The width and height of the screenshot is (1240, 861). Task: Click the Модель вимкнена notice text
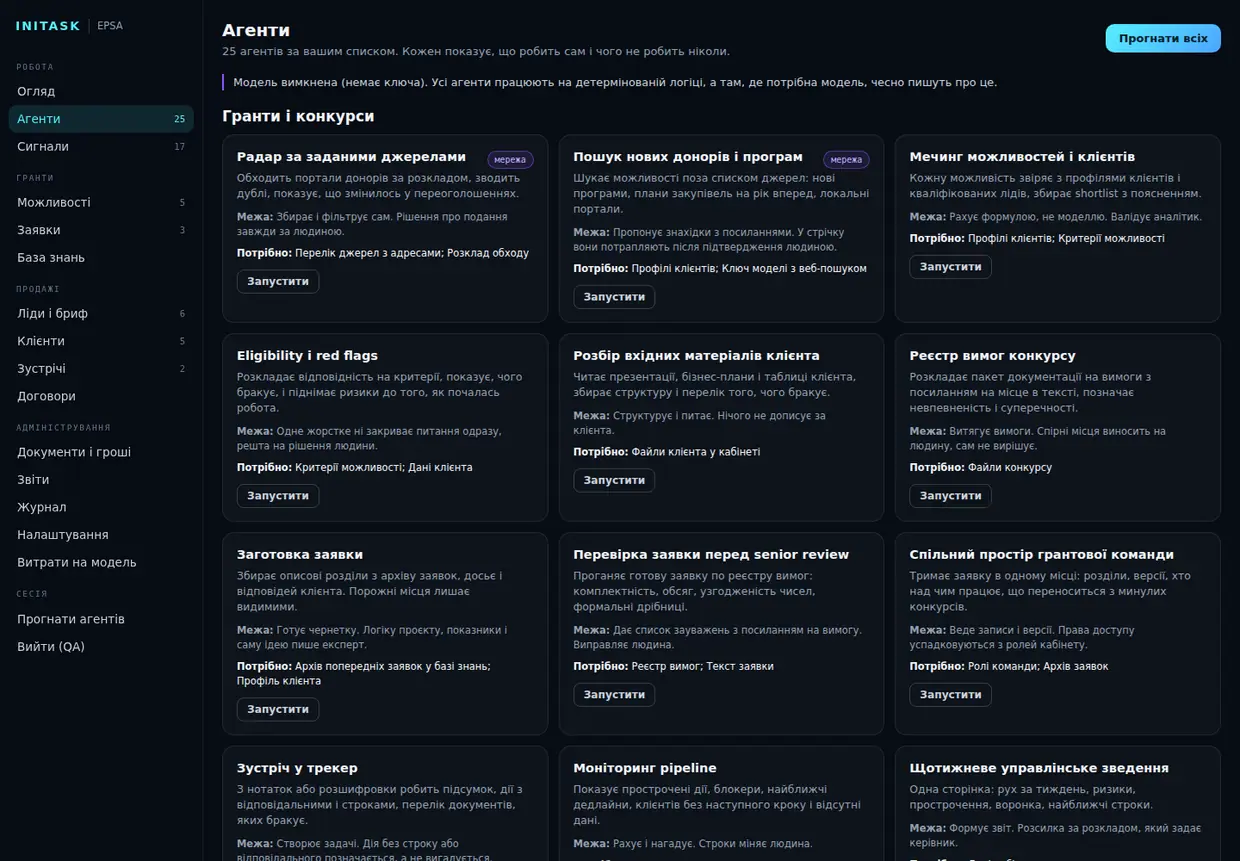pyautogui.click(x=615, y=82)
